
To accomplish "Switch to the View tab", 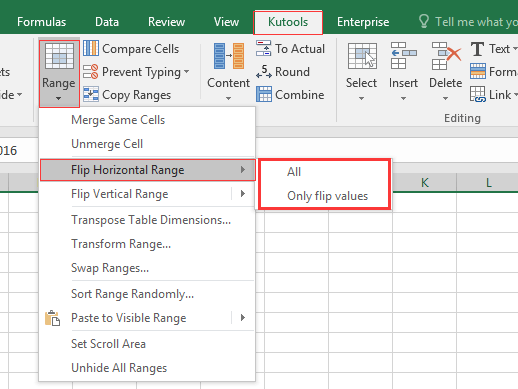I will tap(226, 22).
